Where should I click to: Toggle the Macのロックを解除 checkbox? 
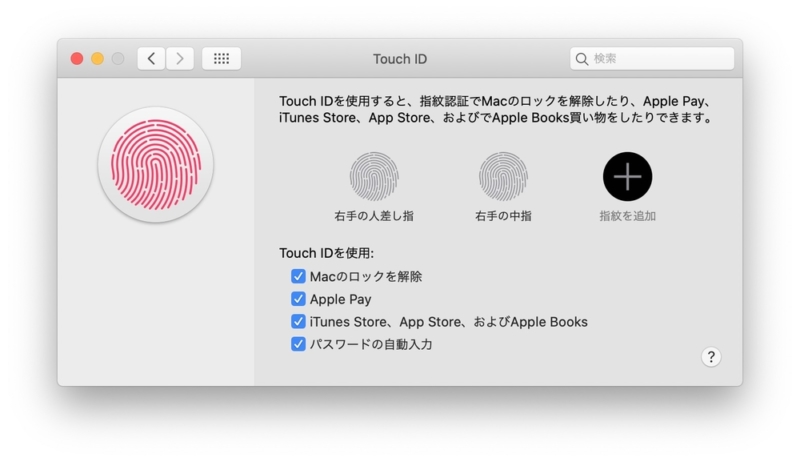pyautogui.click(x=298, y=276)
